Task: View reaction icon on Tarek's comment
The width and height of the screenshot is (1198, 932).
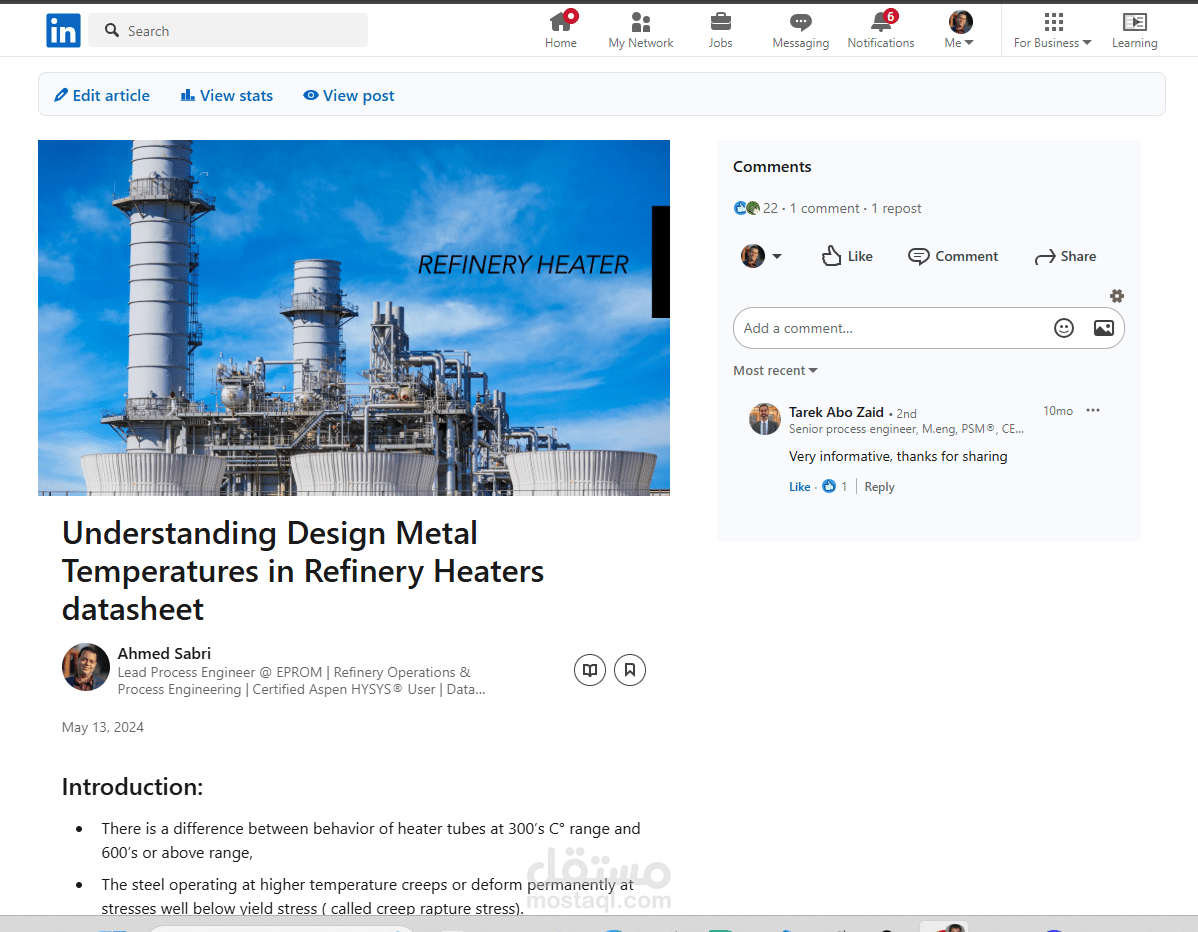Action: pos(829,486)
